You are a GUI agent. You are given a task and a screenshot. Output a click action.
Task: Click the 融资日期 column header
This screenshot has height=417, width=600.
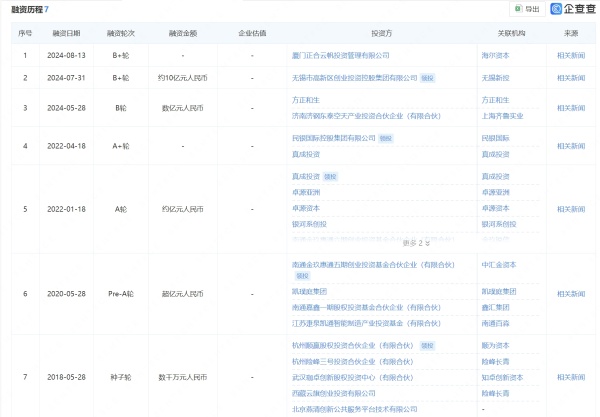[x=66, y=33]
